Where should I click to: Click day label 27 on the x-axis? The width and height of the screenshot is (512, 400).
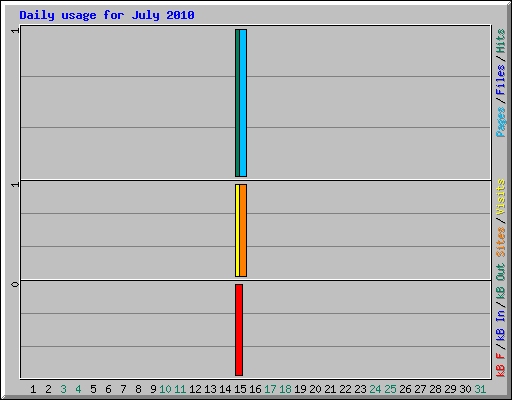(420, 389)
